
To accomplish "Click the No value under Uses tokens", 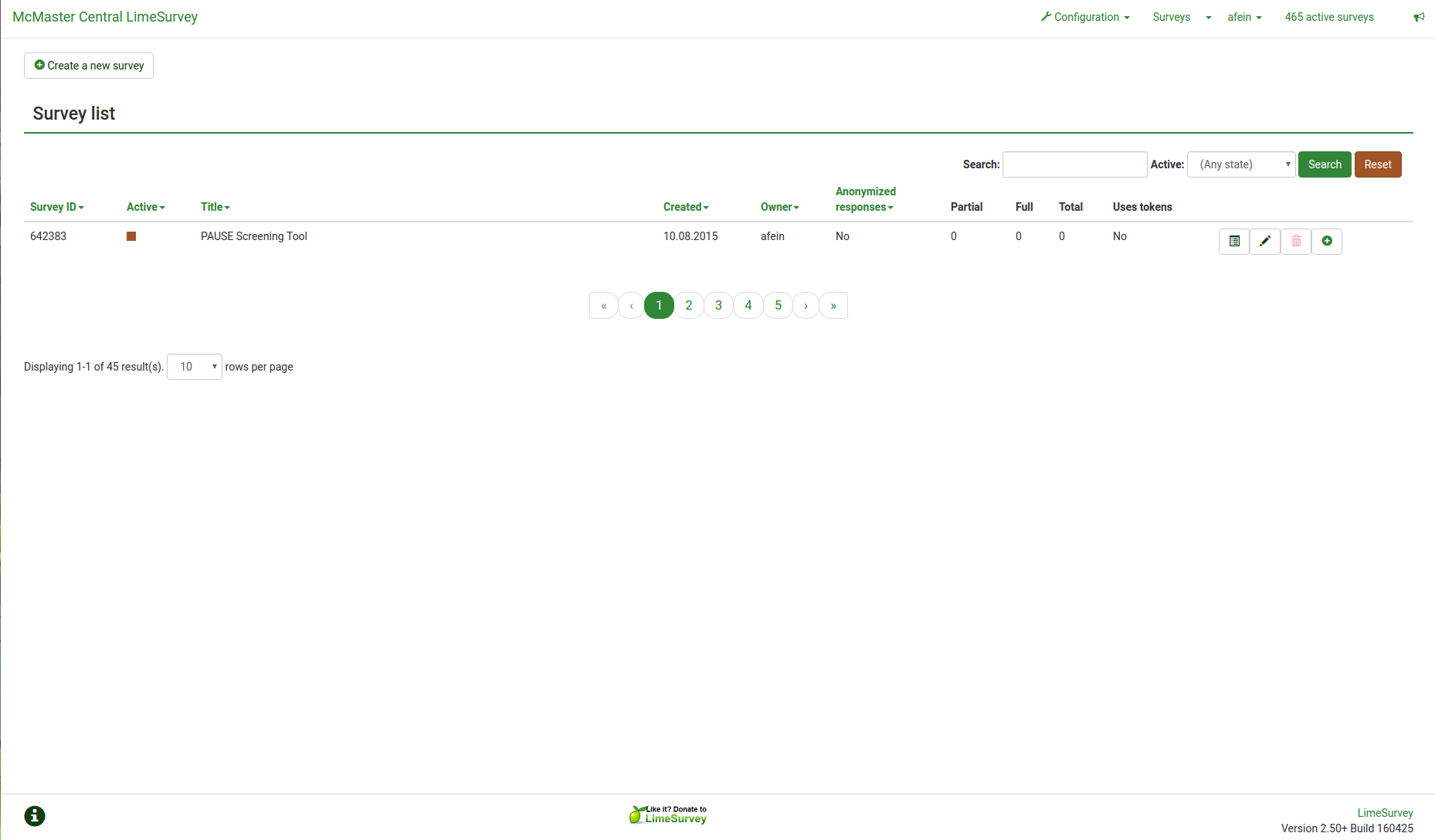I will click(1120, 236).
